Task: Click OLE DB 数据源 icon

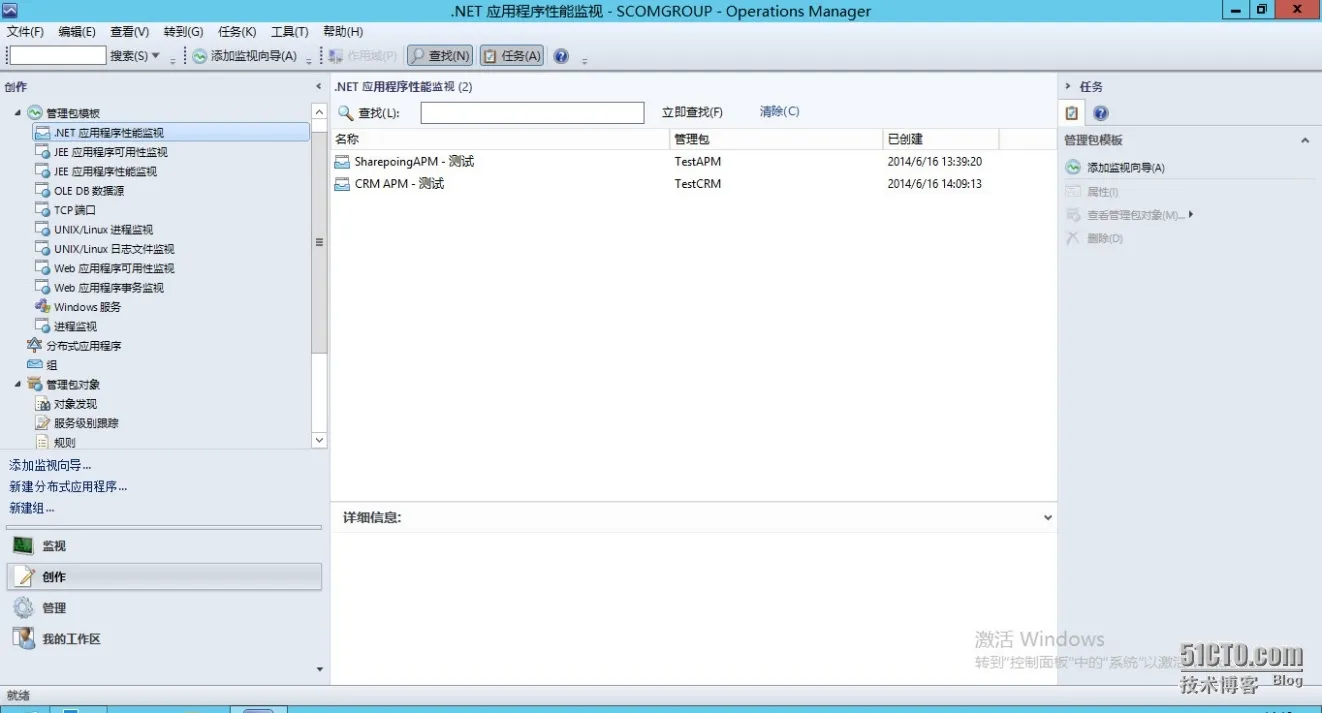Action: pos(43,190)
